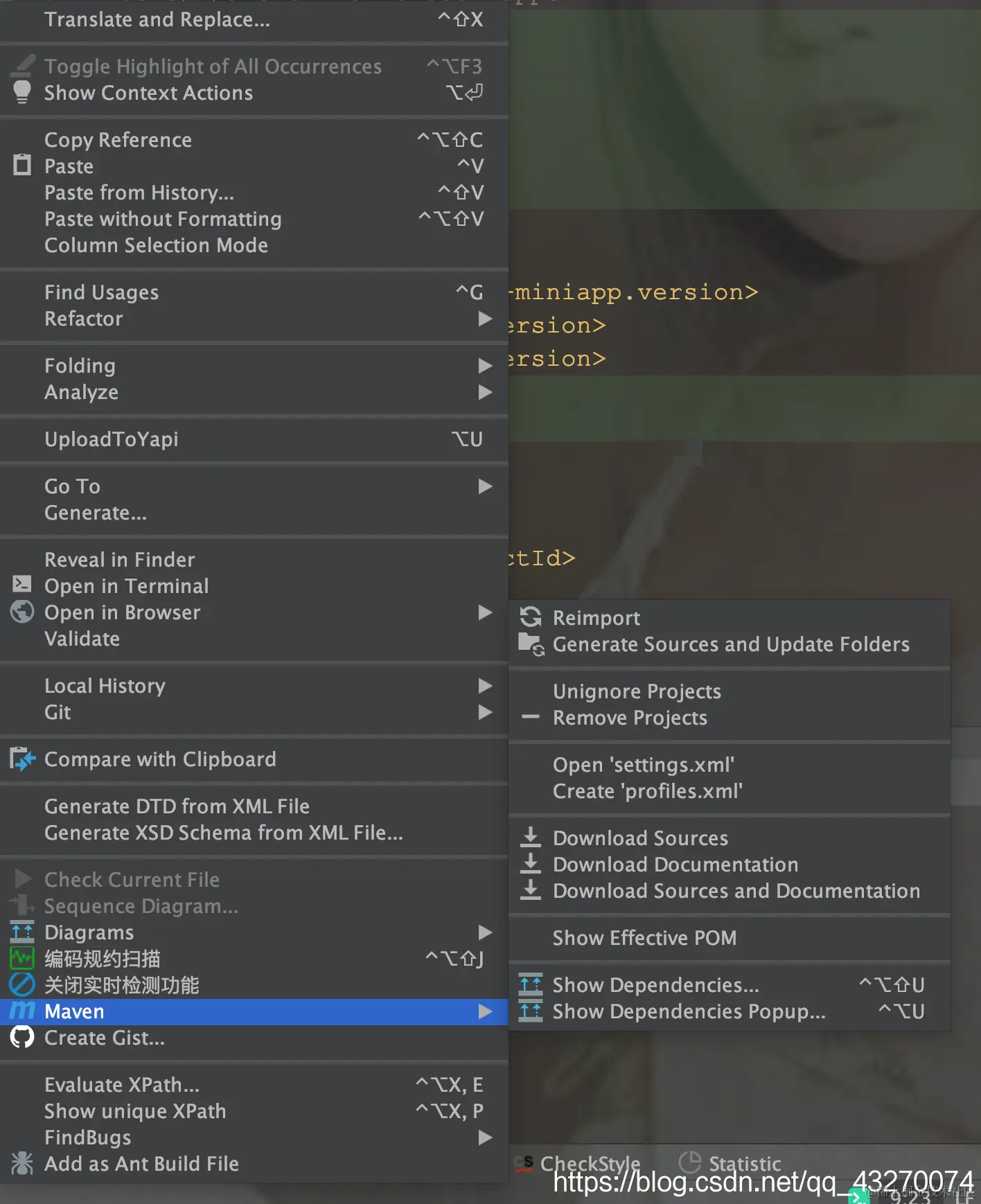Expand the Git submenu arrow
Viewport: 981px width, 1204px height.
pyautogui.click(x=486, y=712)
